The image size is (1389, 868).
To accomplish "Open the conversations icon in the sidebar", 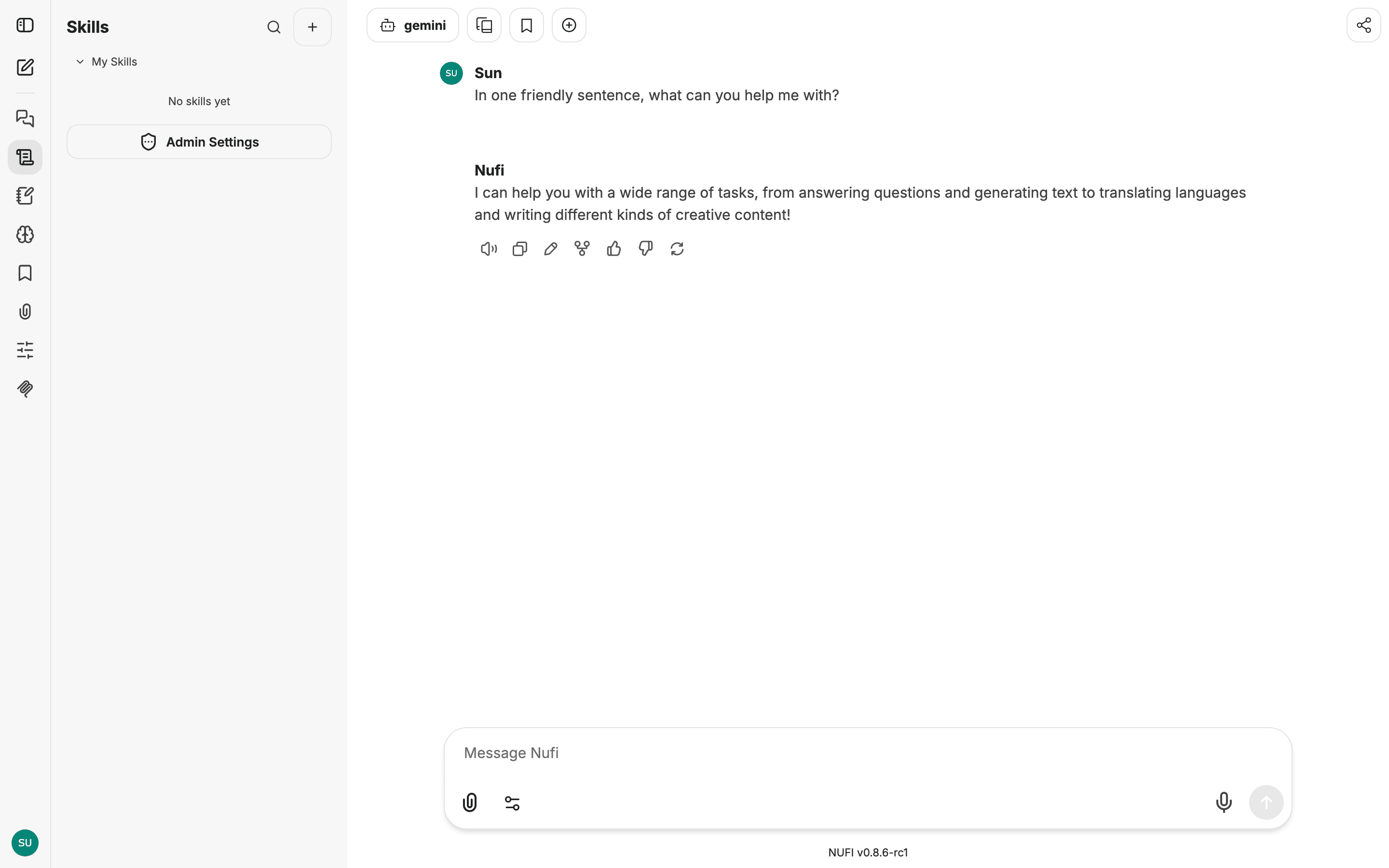I will 25,118.
